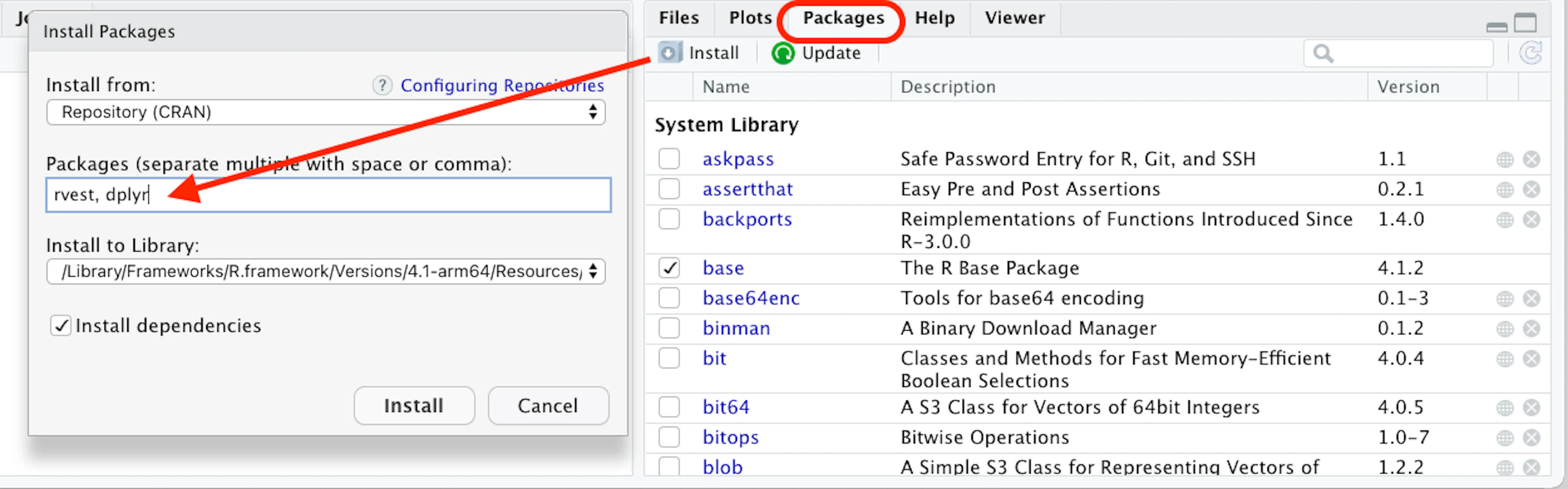Open the Install from repository dropdown
This screenshot has width=1568, height=489.
coord(326,113)
